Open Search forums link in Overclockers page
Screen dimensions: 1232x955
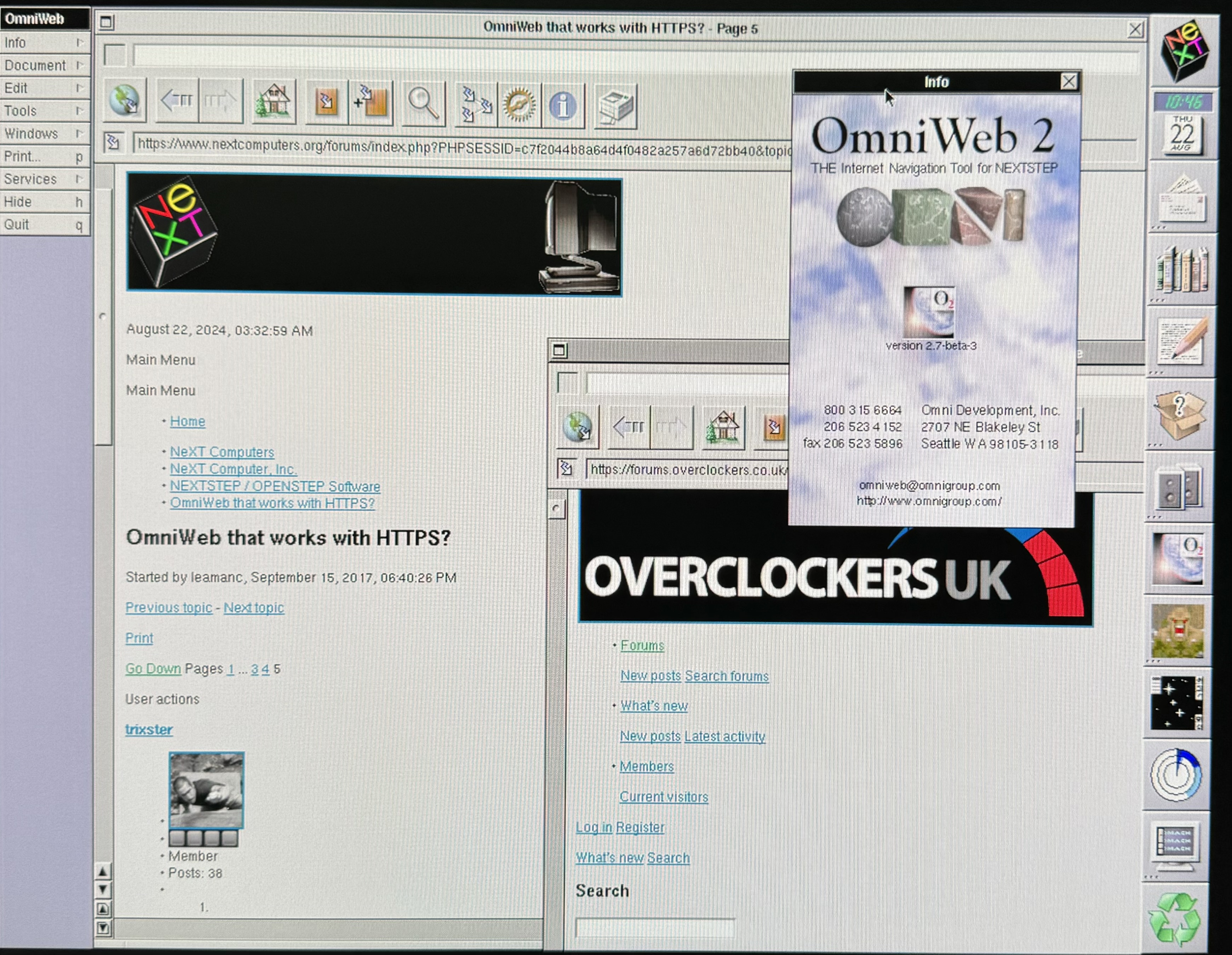727,676
